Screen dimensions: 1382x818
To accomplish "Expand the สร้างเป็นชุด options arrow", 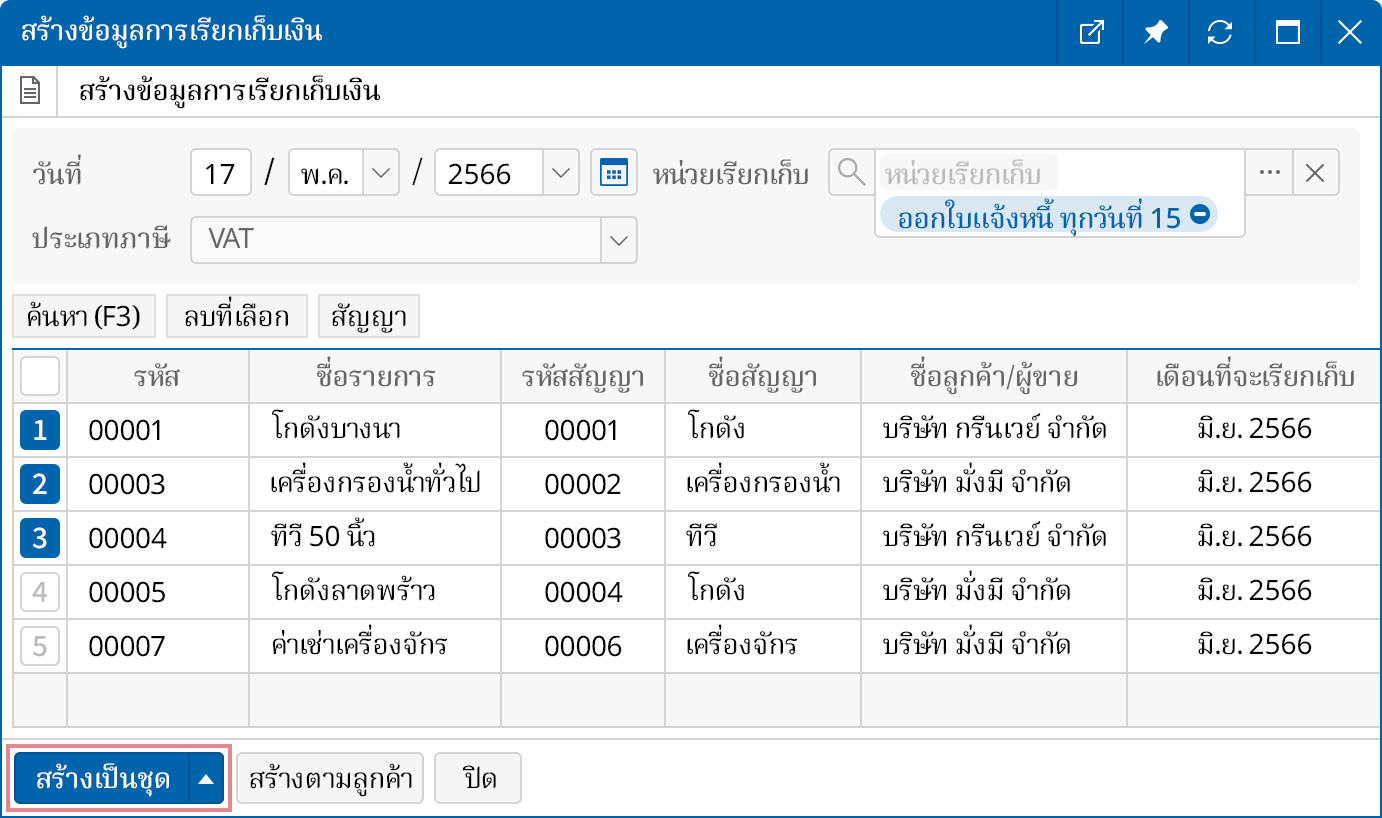I will [205, 777].
